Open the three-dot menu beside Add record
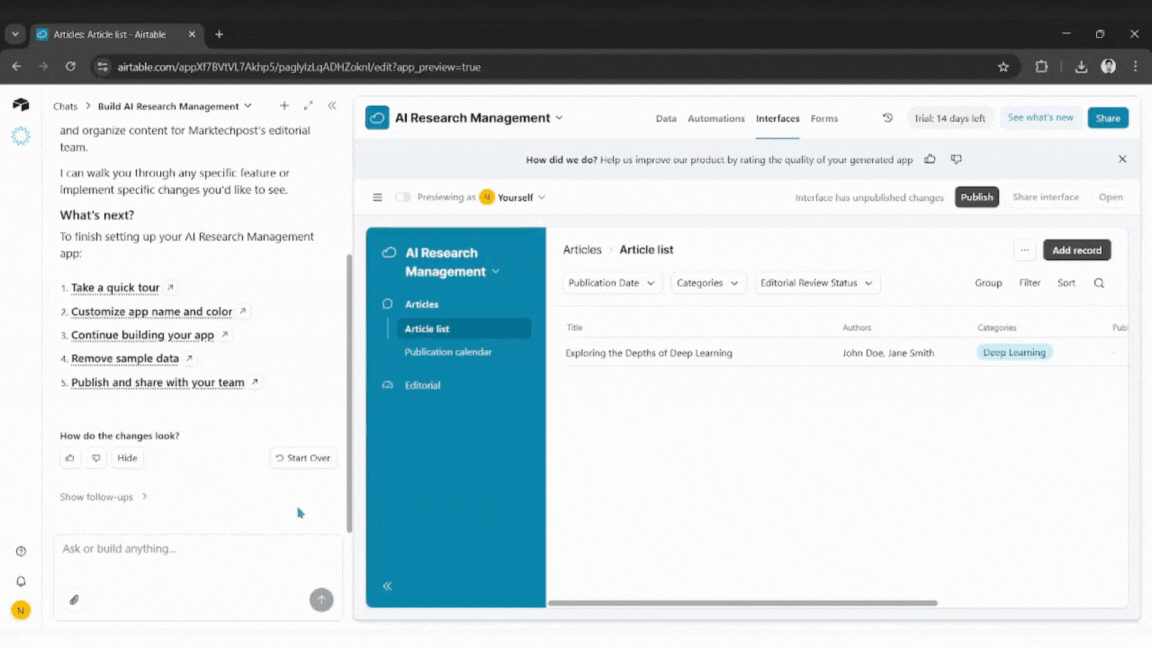This screenshot has width=1152, height=648. (x=1024, y=250)
